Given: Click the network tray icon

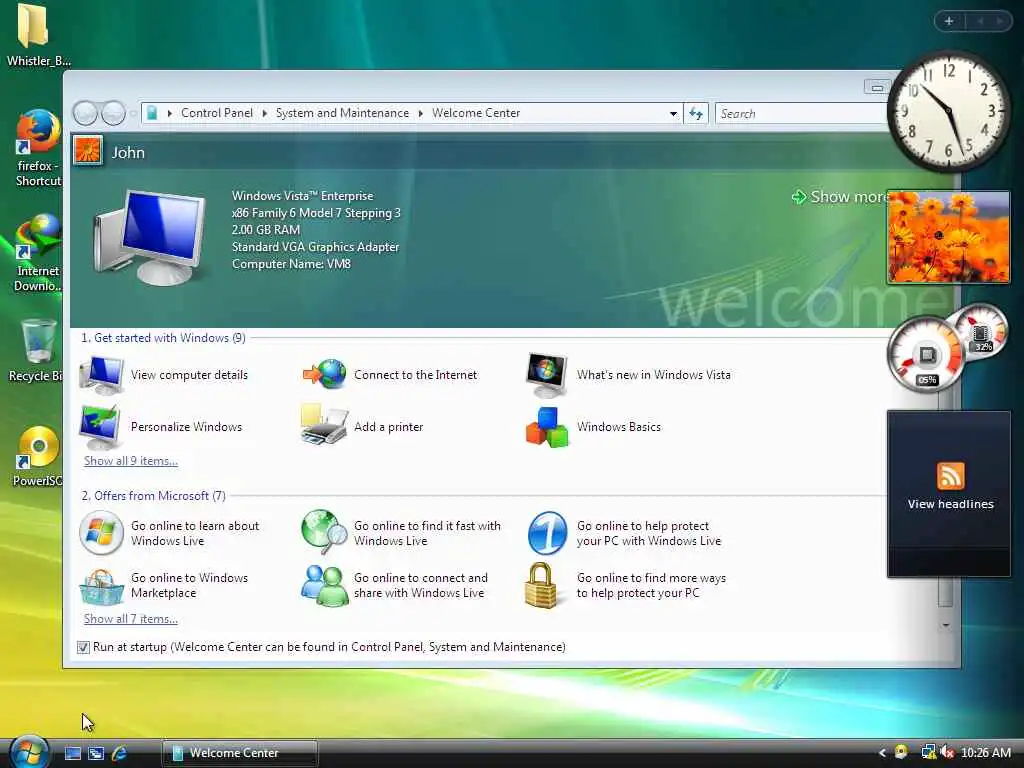Looking at the screenshot, I should pyautogui.click(x=928, y=753).
